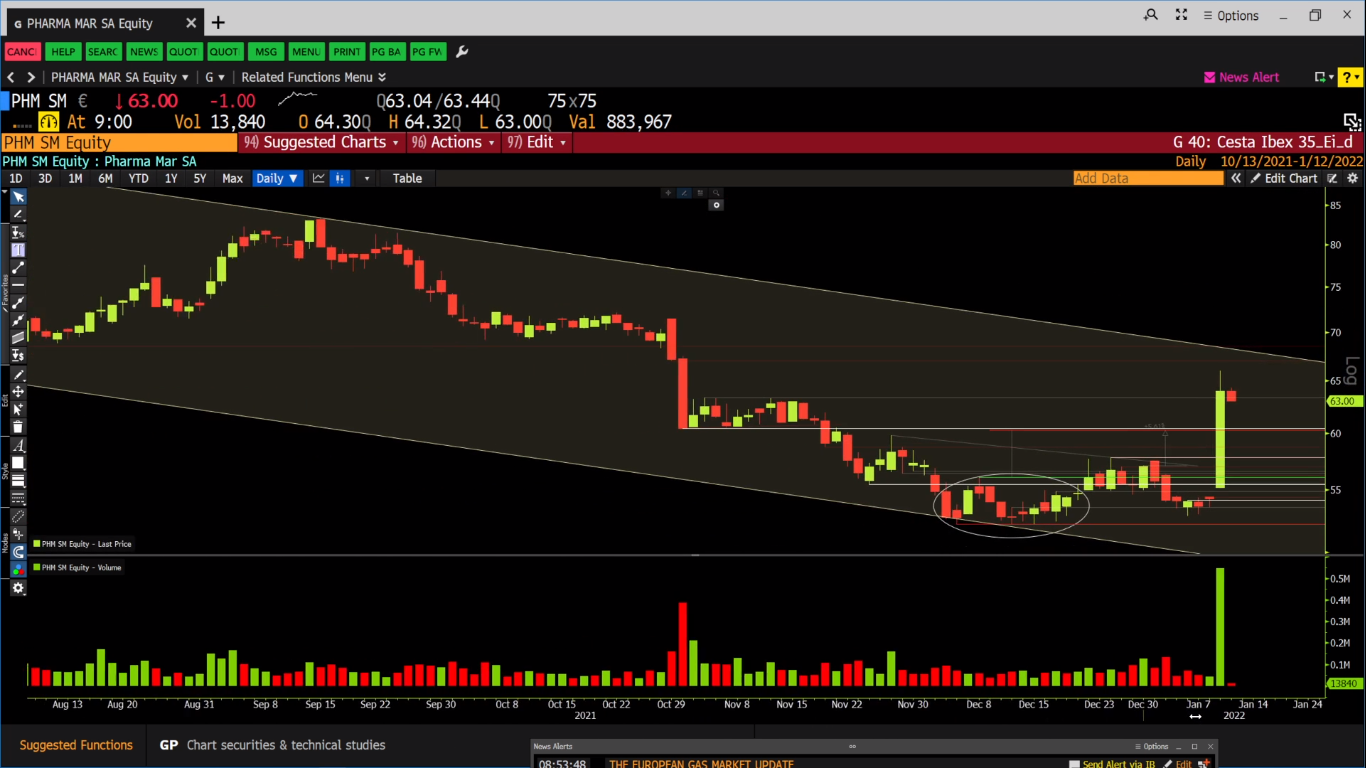
Task: Click the red CANC button
Action: point(22,51)
